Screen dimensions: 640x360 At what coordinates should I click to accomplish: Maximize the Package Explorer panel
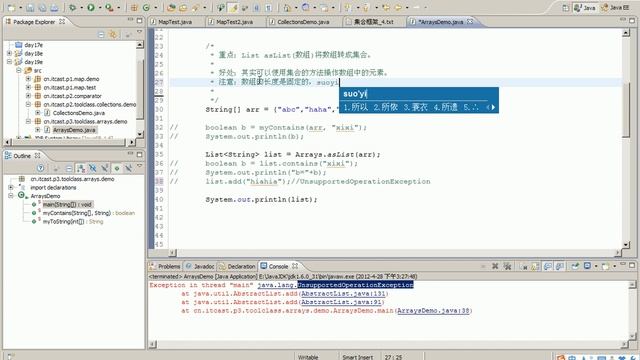click(x=140, y=20)
